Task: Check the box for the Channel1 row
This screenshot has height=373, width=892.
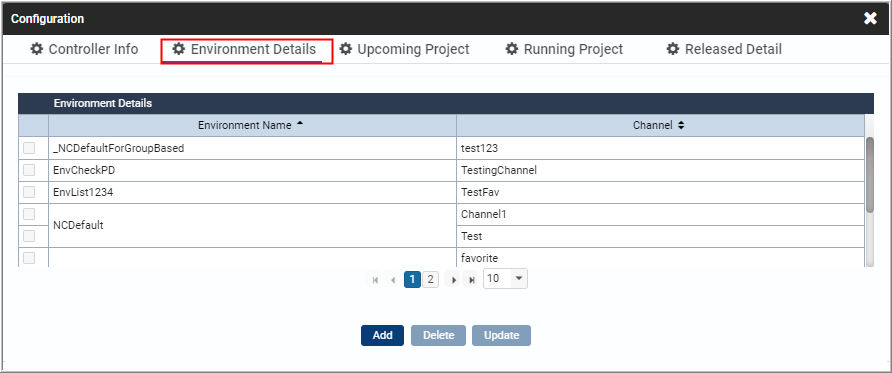Action: click(x=29, y=214)
